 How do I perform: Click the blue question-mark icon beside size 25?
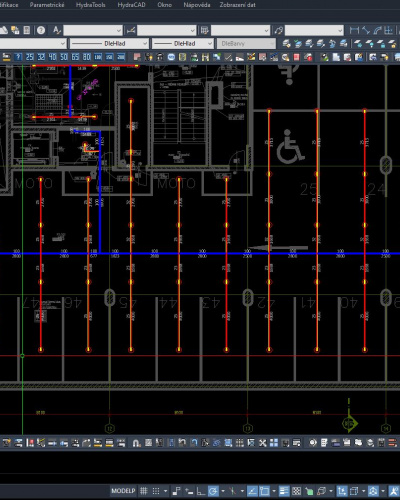click(18, 57)
